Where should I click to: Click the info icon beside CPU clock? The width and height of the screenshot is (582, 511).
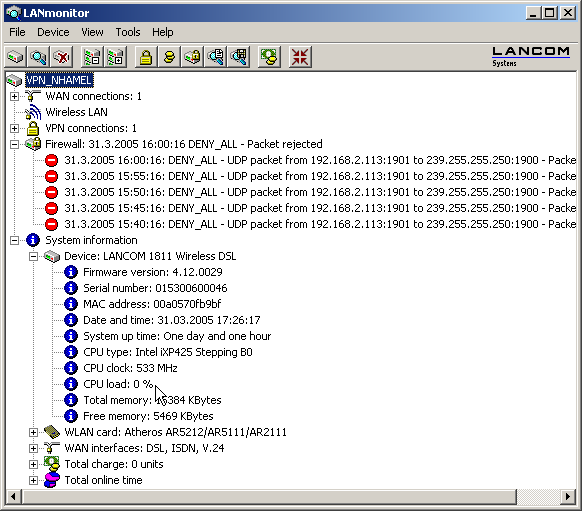[x=71, y=368]
